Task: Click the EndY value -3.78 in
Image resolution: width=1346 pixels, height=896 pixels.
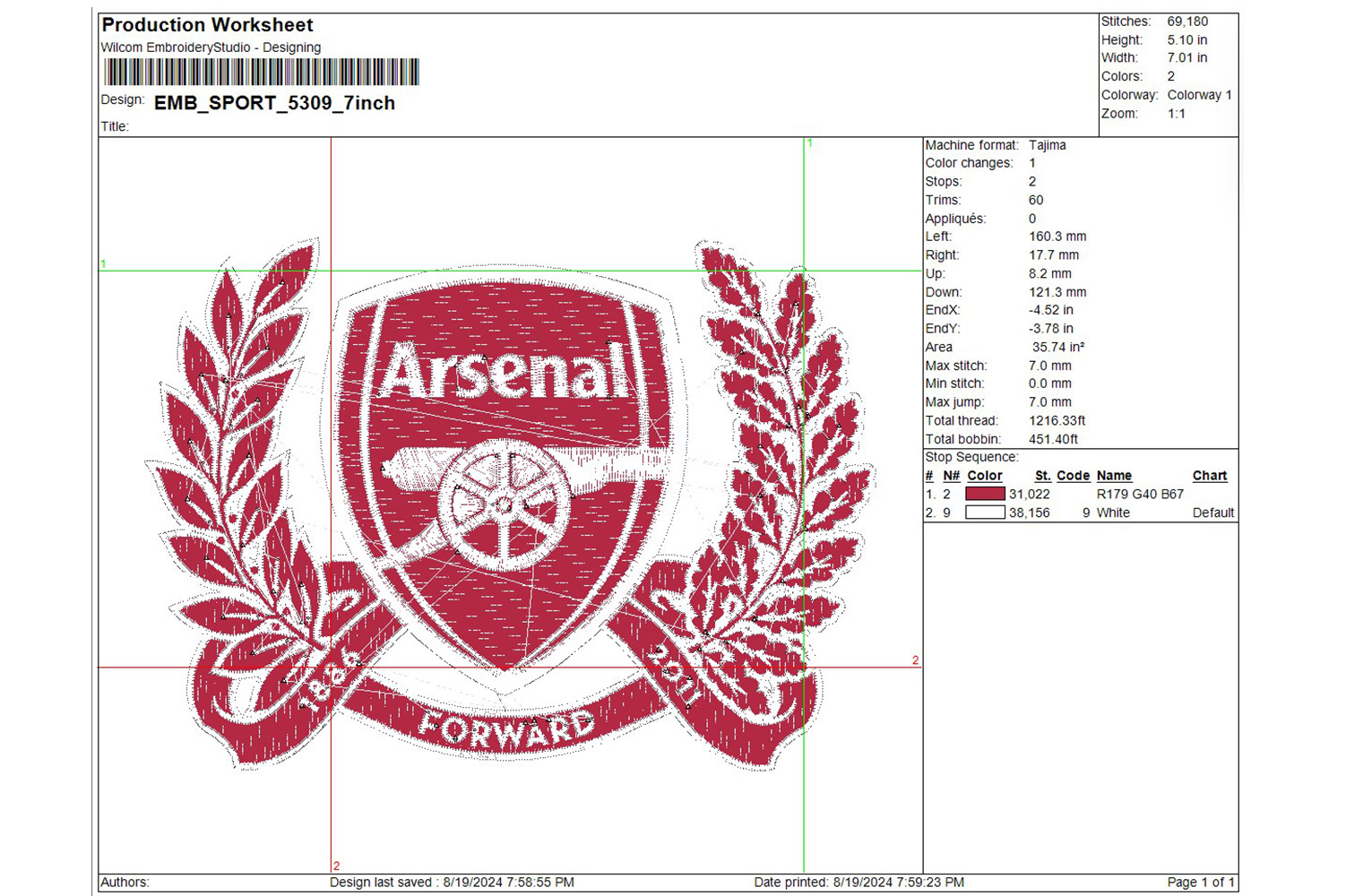Action: [1051, 329]
